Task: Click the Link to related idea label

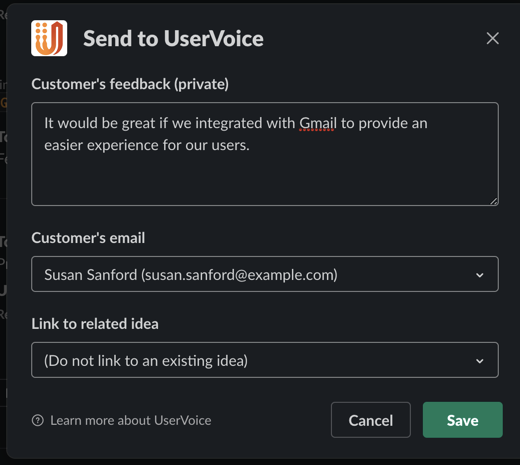Action: tap(95, 324)
